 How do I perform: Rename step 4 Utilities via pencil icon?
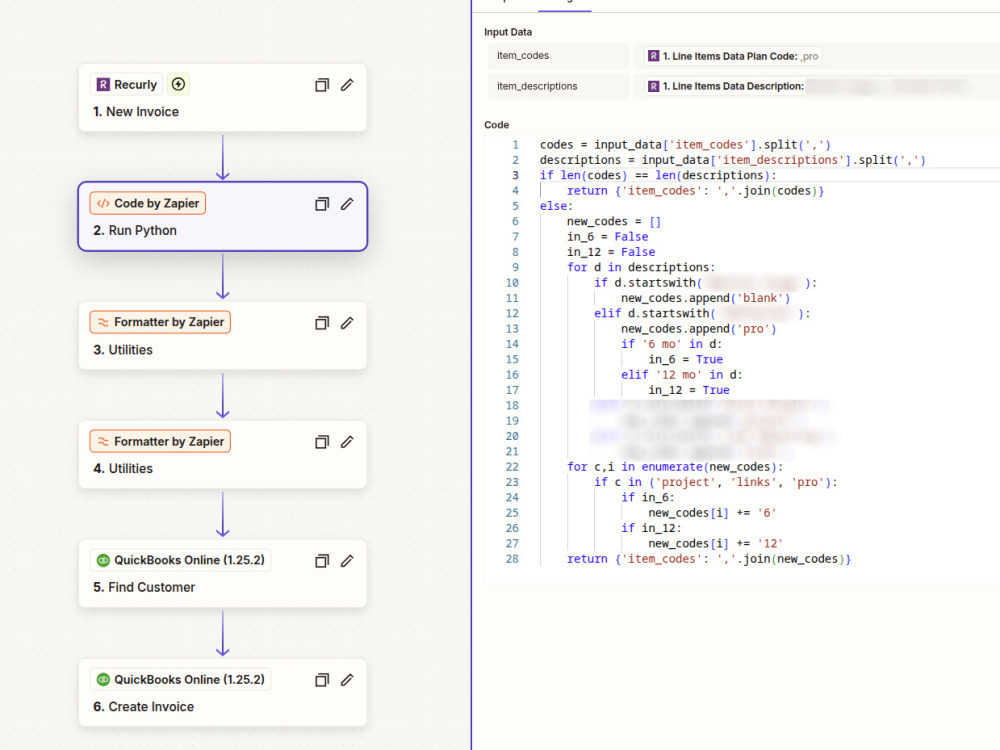click(x=347, y=442)
